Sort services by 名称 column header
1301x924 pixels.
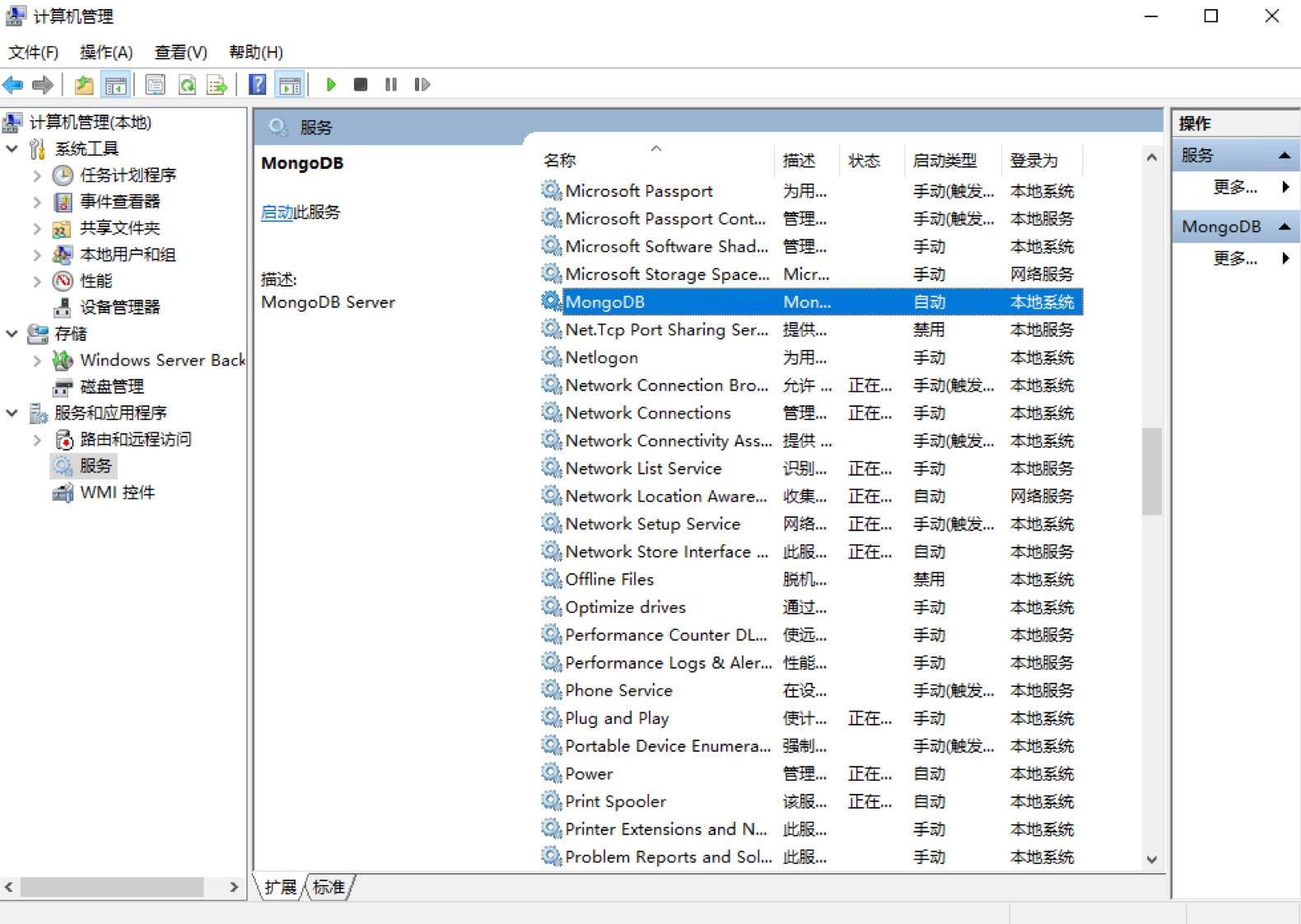[655, 160]
